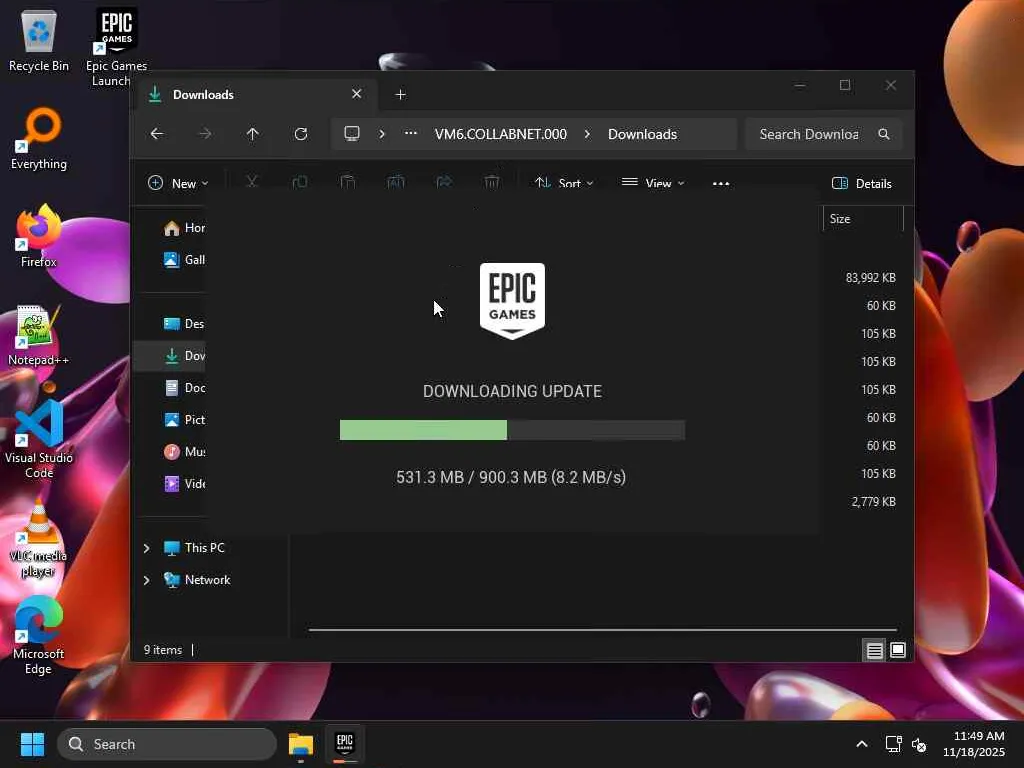Click the Size column header

[863, 219]
